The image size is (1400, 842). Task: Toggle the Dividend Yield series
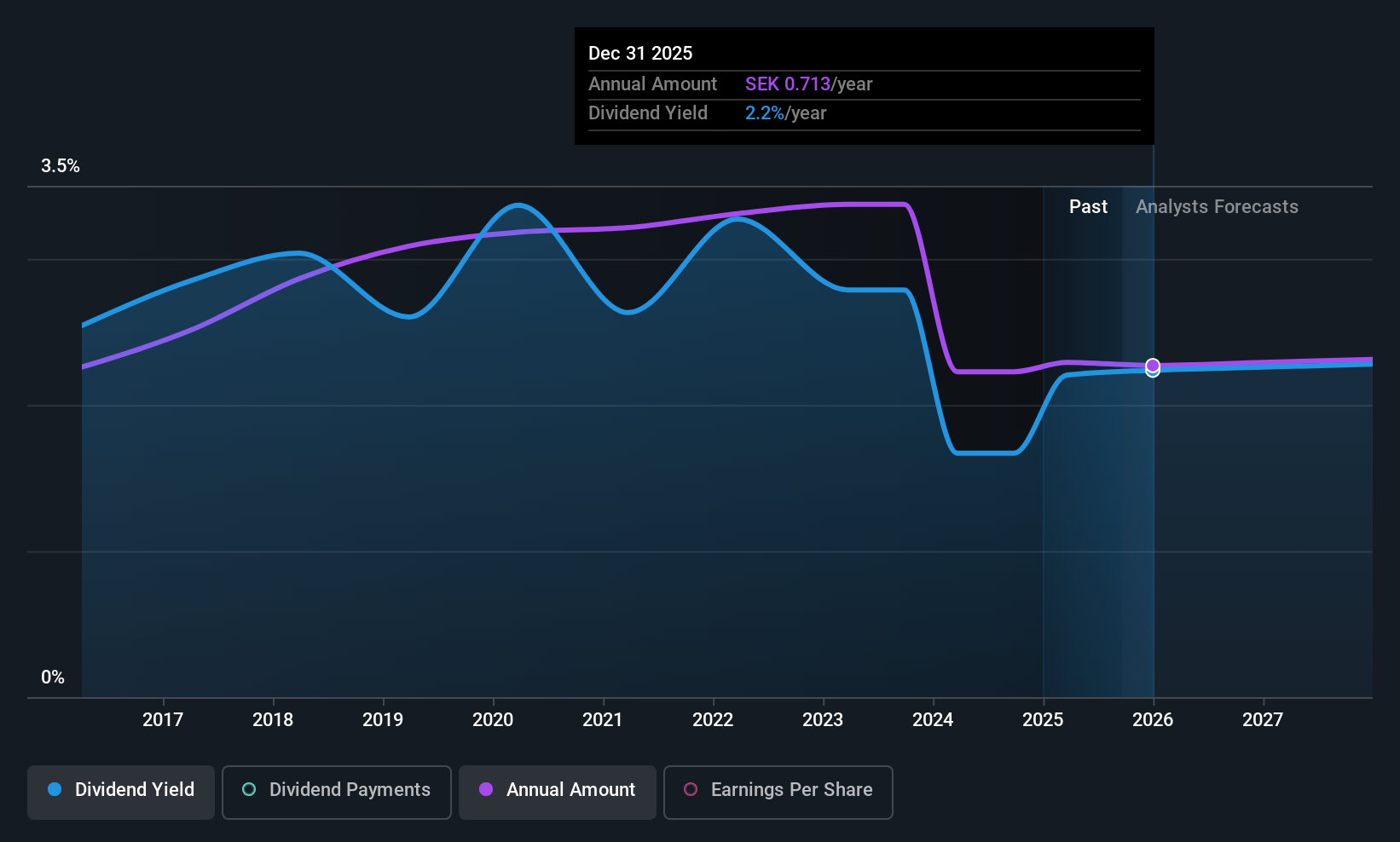click(121, 793)
